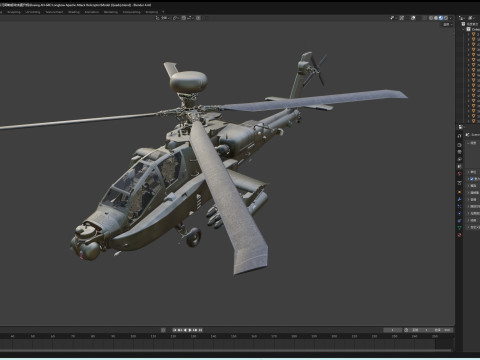Open the Output properties tab
480x360 pixels.
[459, 152]
